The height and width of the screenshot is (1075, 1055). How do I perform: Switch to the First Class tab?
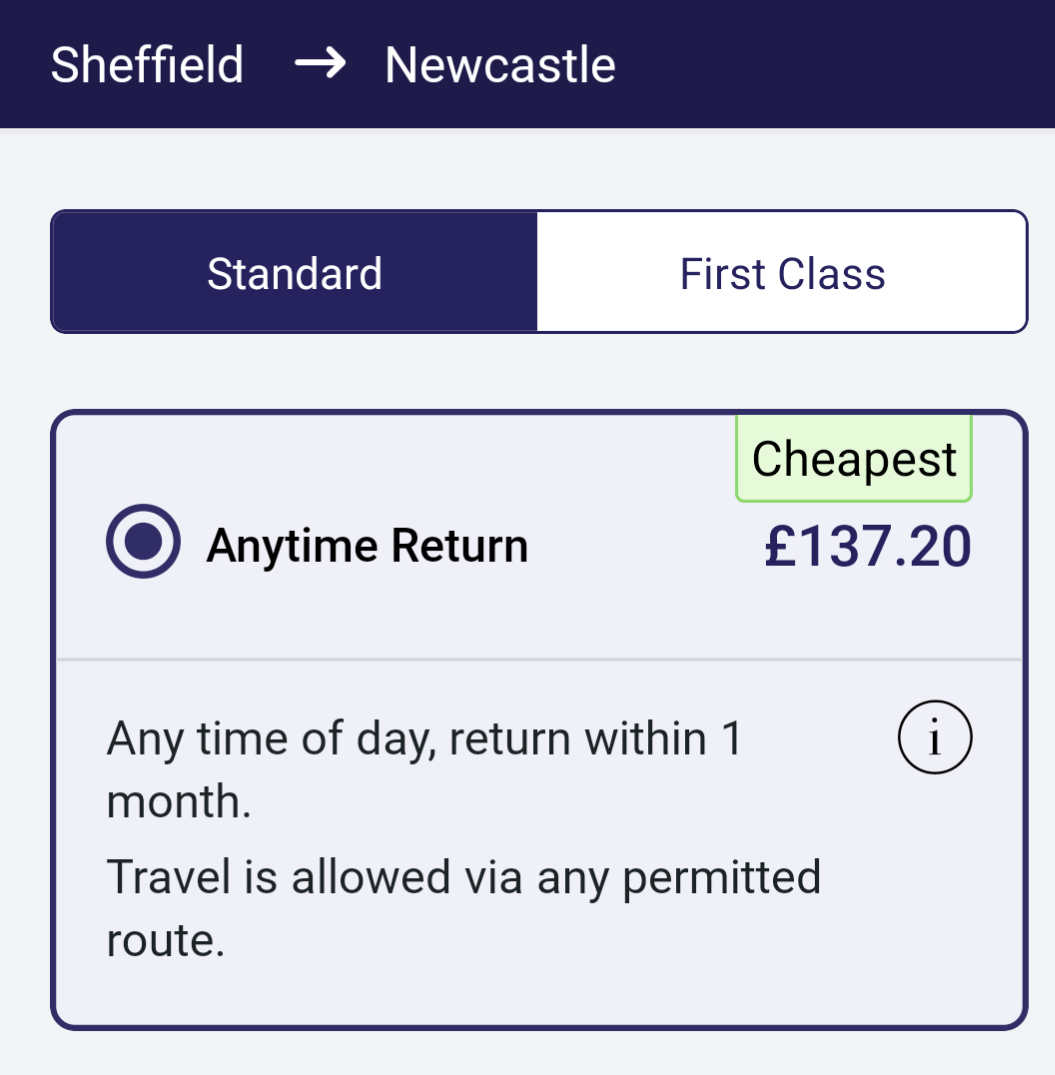782,273
